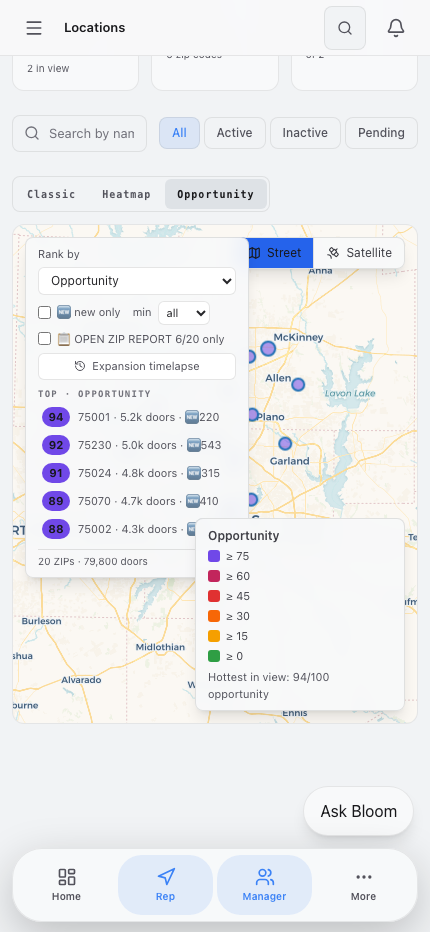
Task: Click the TOP · OPPORTUNITY heading
Action: (95, 393)
